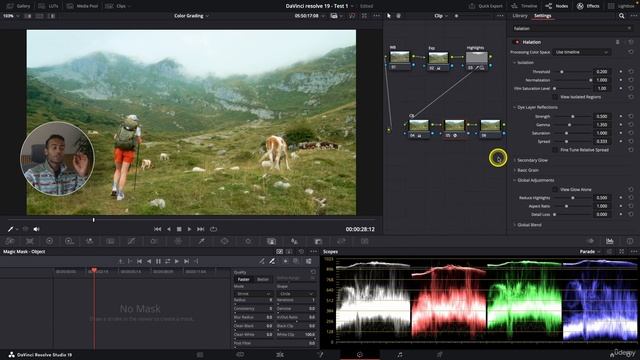Image resolution: width=640 pixels, height=360 pixels.
Task: Click the Threshold value field
Action: click(x=602, y=72)
